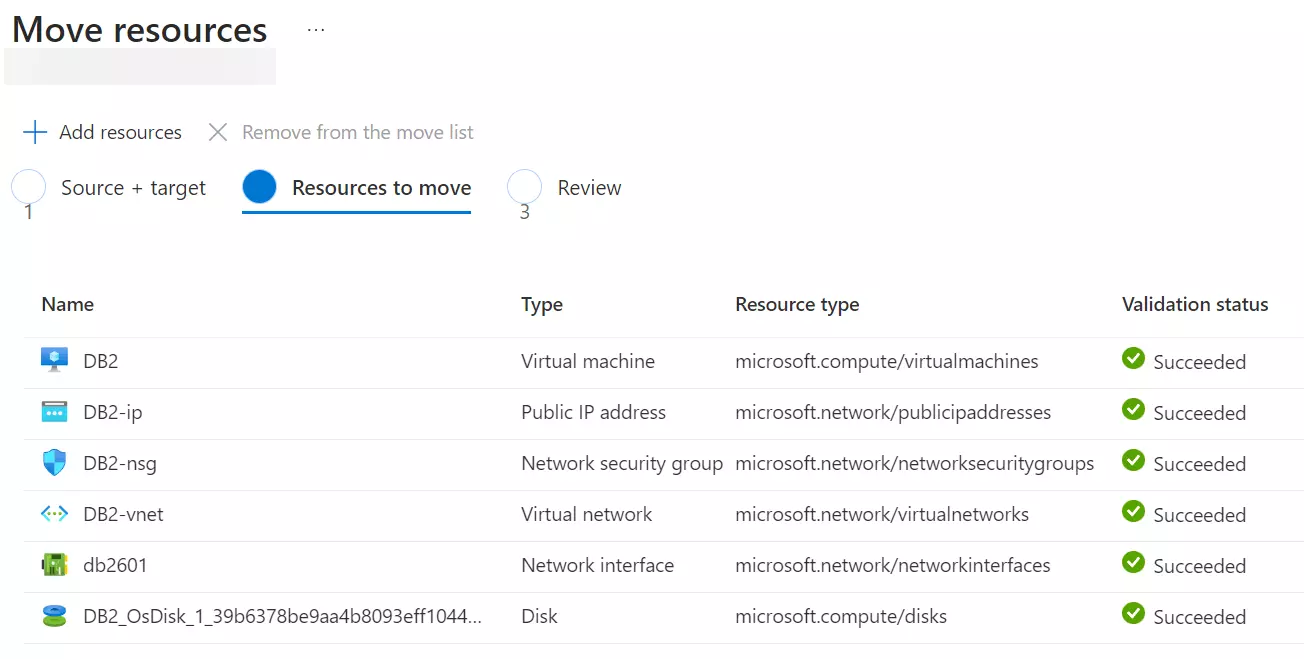Viewport: 1304px width, 659px height.
Task: Click the green check in DB2-nsg row
Action: click(1133, 460)
